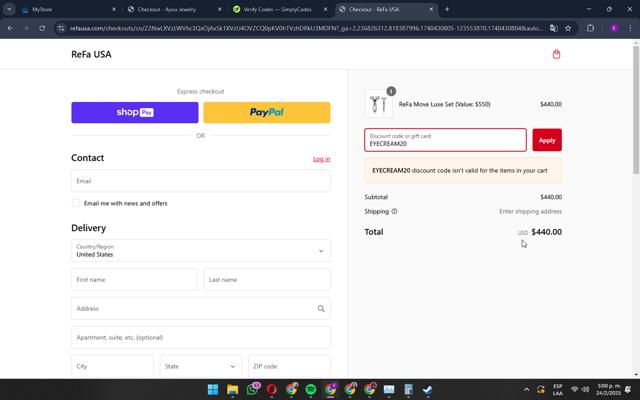Click the ZIP code field
The height and width of the screenshot is (400, 640).
[x=289, y=366]
